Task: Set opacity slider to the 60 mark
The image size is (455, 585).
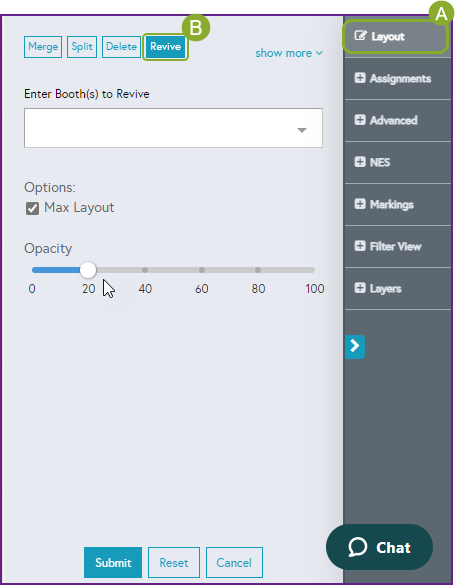Action: point(202,270)
